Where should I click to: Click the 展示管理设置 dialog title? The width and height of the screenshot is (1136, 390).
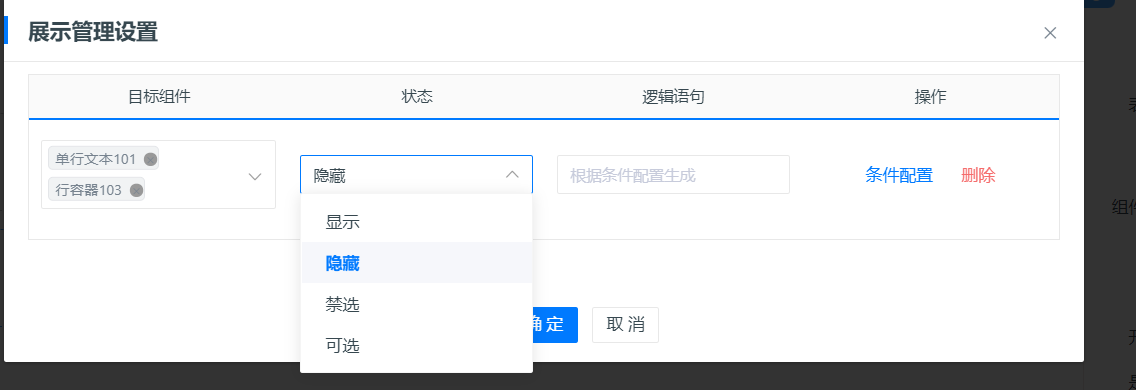click(x=93, y=33)
